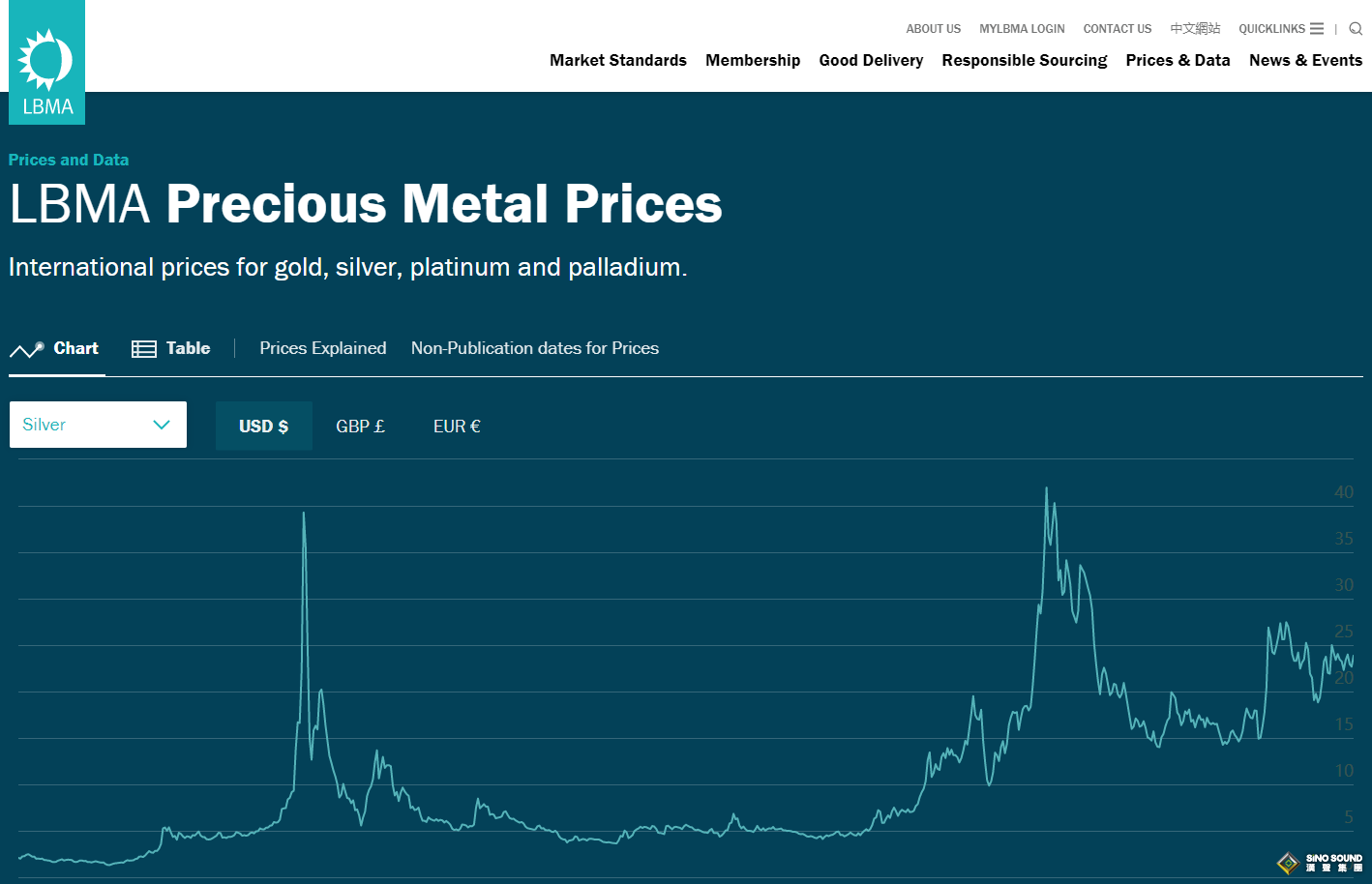
Task: Select EUR € currency
Action: click(x=457, y=426)
